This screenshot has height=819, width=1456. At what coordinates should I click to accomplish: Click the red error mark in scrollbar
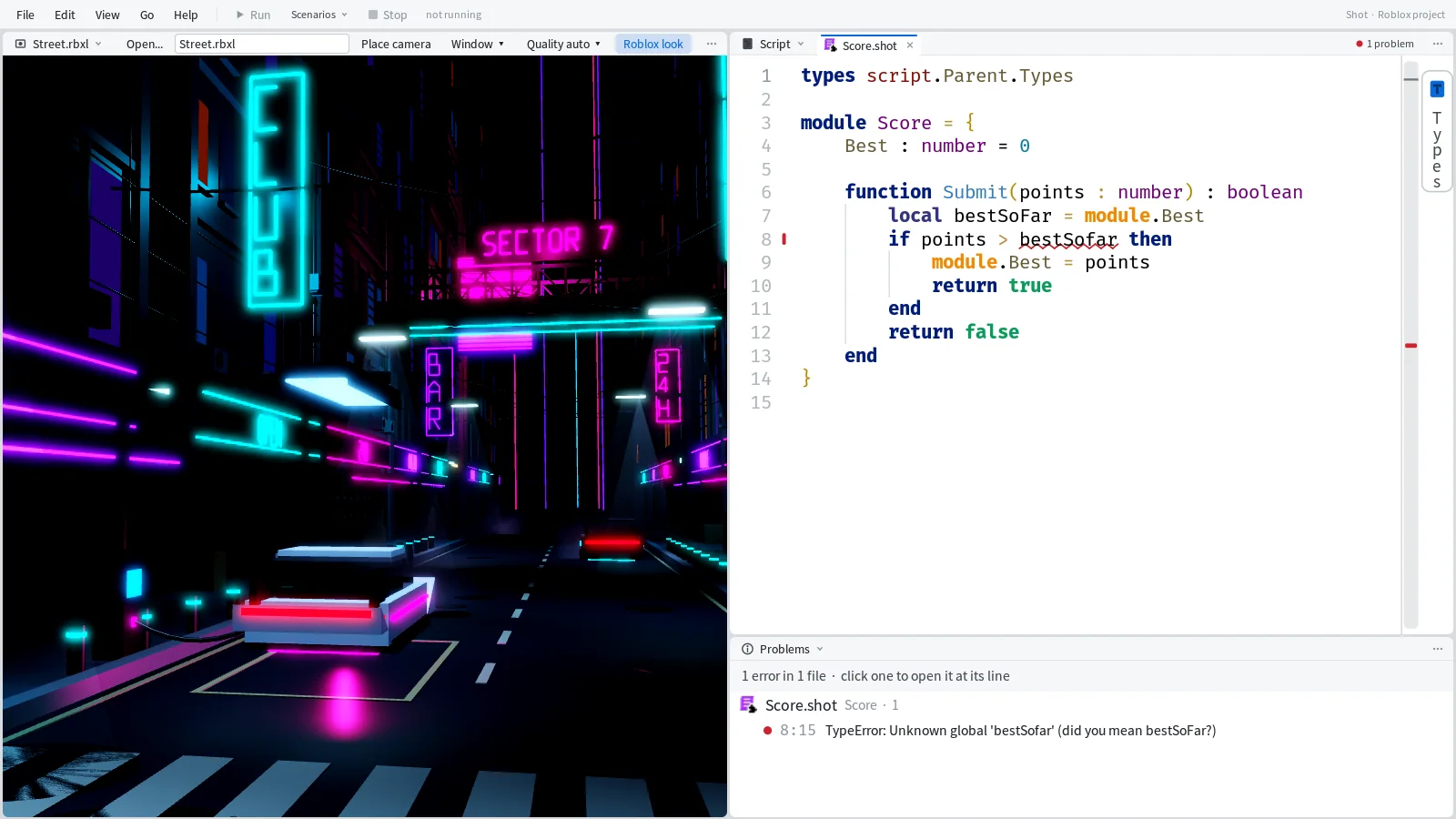point(1410,346)
